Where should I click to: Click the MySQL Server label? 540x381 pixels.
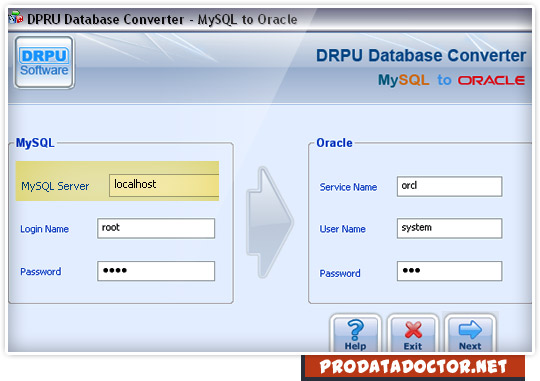click(x=55, y=186)
